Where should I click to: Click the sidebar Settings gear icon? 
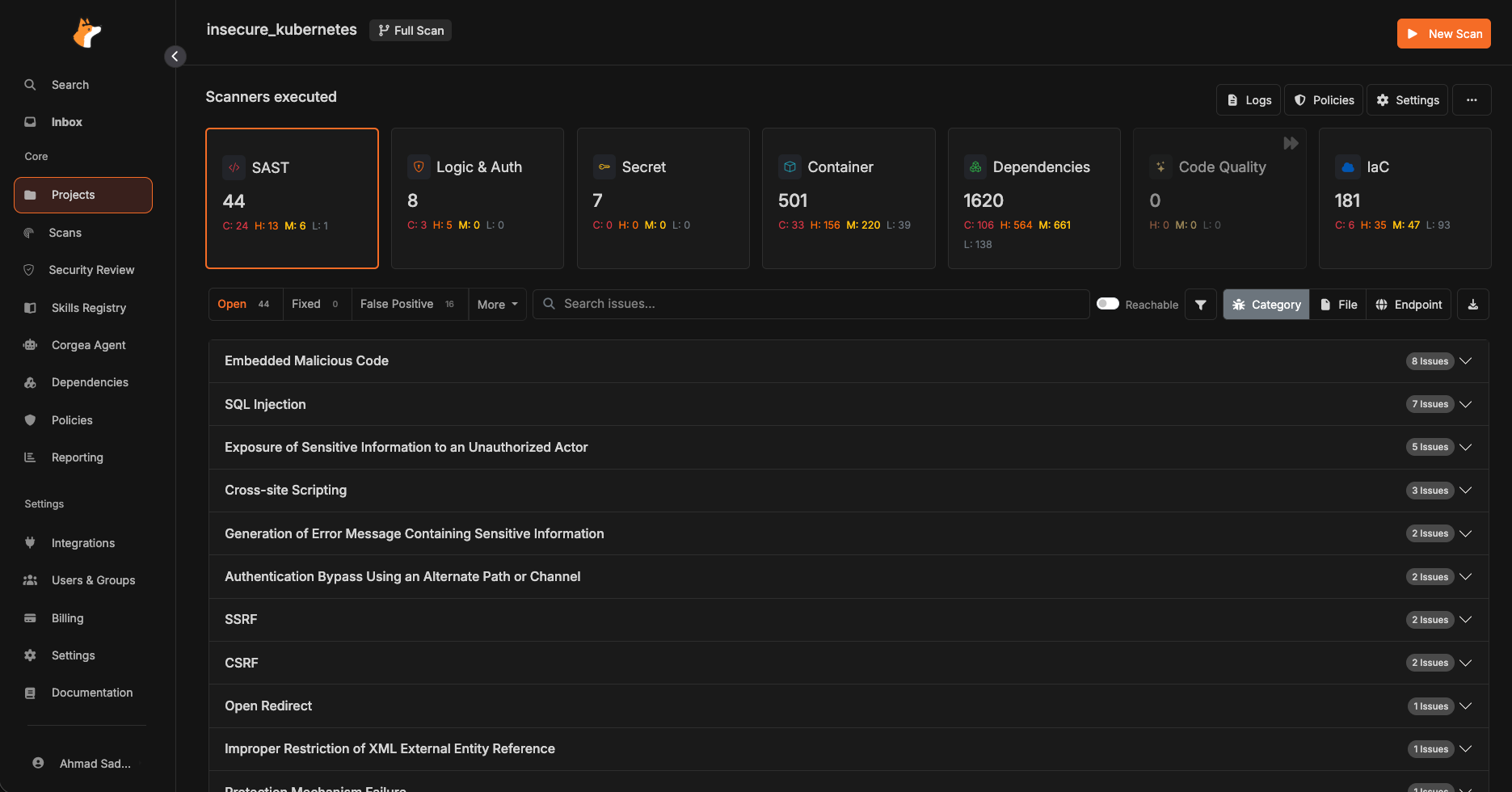[31, 655]
